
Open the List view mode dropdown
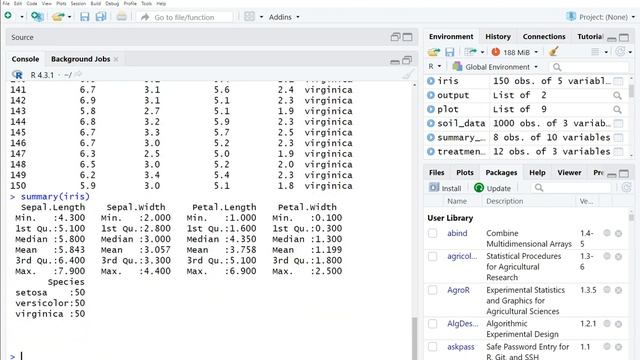pyautogui.click(x=600, y=52)
